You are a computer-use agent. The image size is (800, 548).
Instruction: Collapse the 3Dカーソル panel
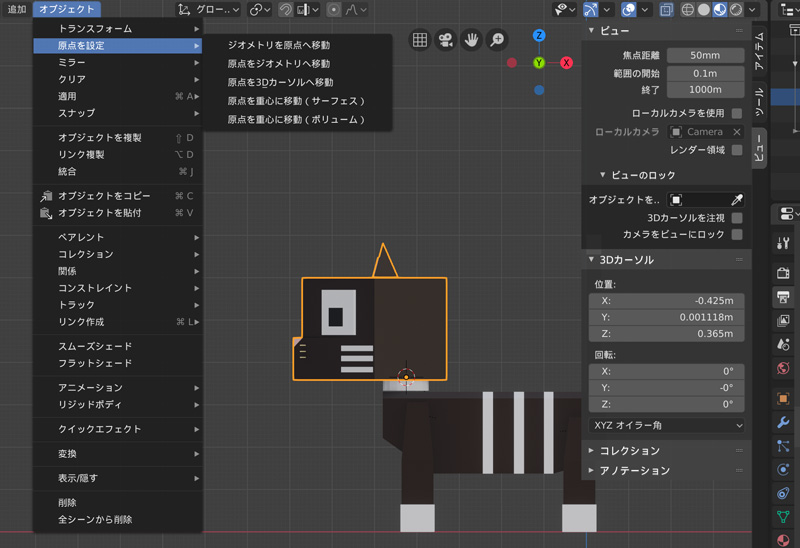(x=625, y=260)
